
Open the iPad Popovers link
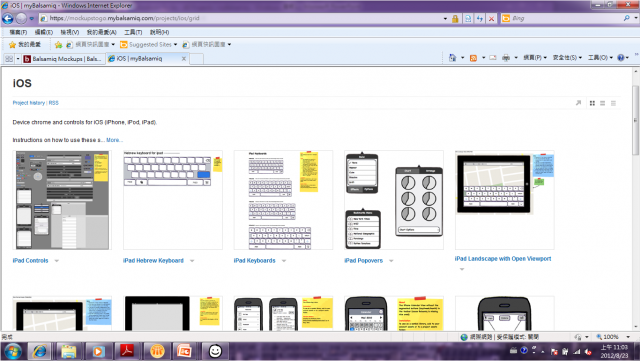click(363, 261)
